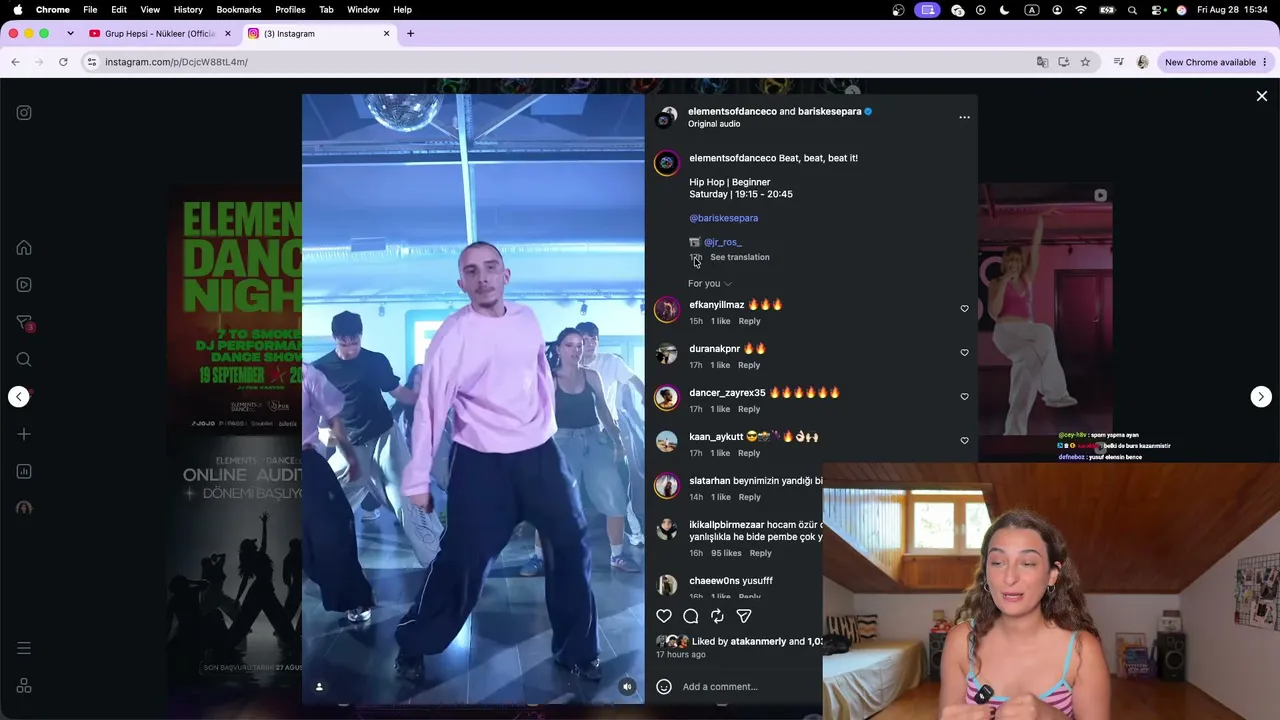Open the Dashboard chart icon in sidebar

coord(24,471)
